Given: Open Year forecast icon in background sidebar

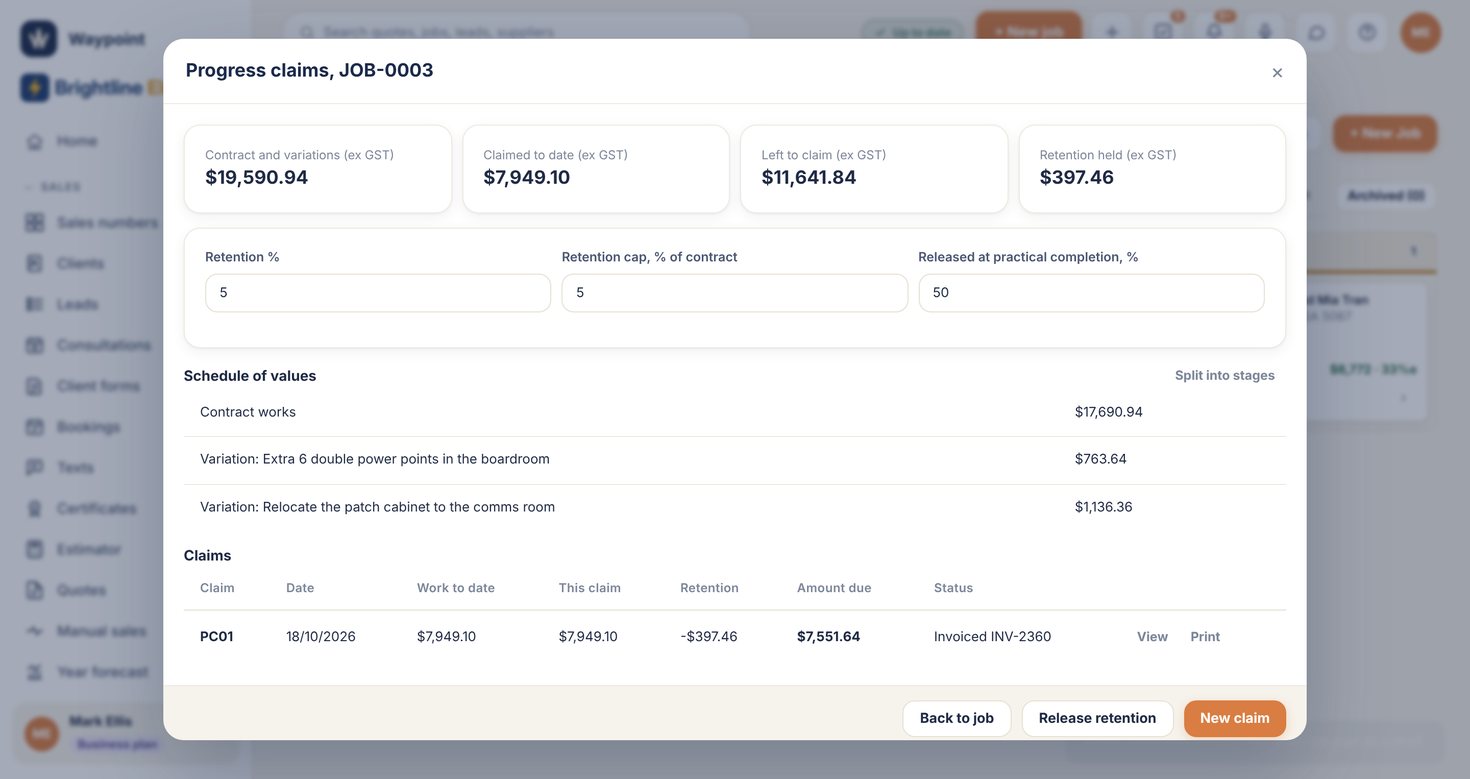Looking at the screenshot, I should 35,672.
